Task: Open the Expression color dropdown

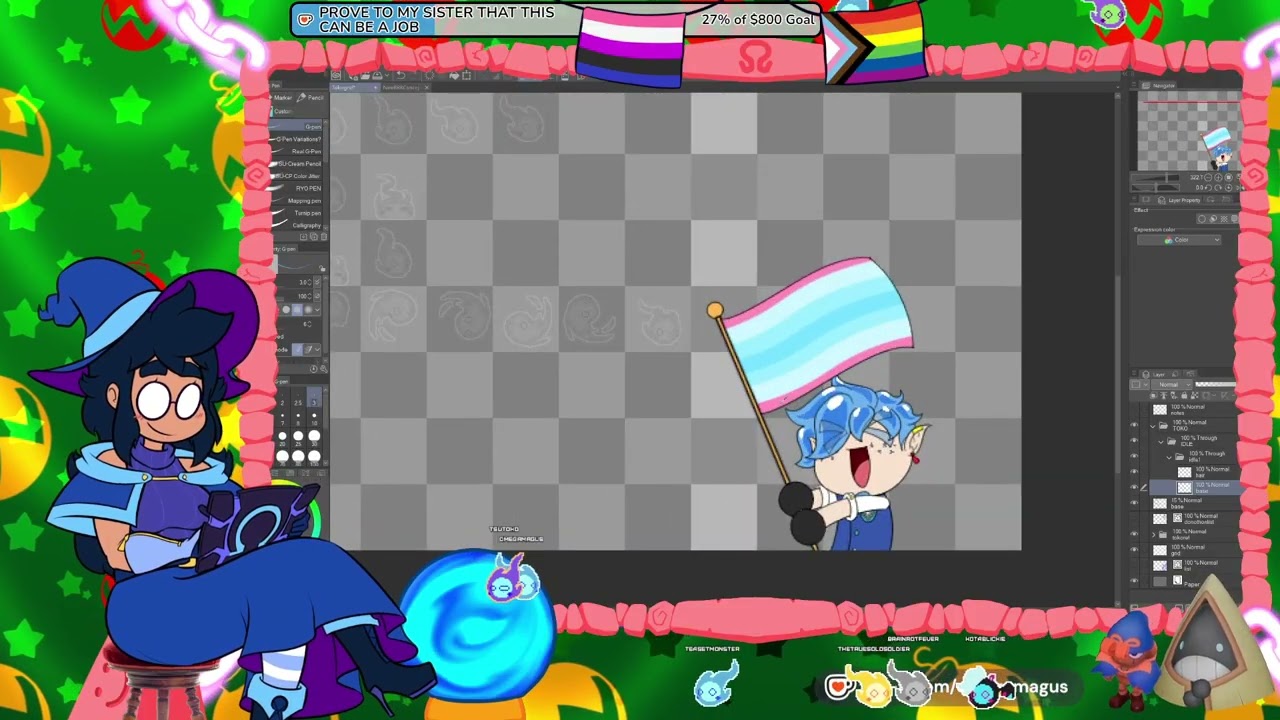Action: tap(1178, 240)
